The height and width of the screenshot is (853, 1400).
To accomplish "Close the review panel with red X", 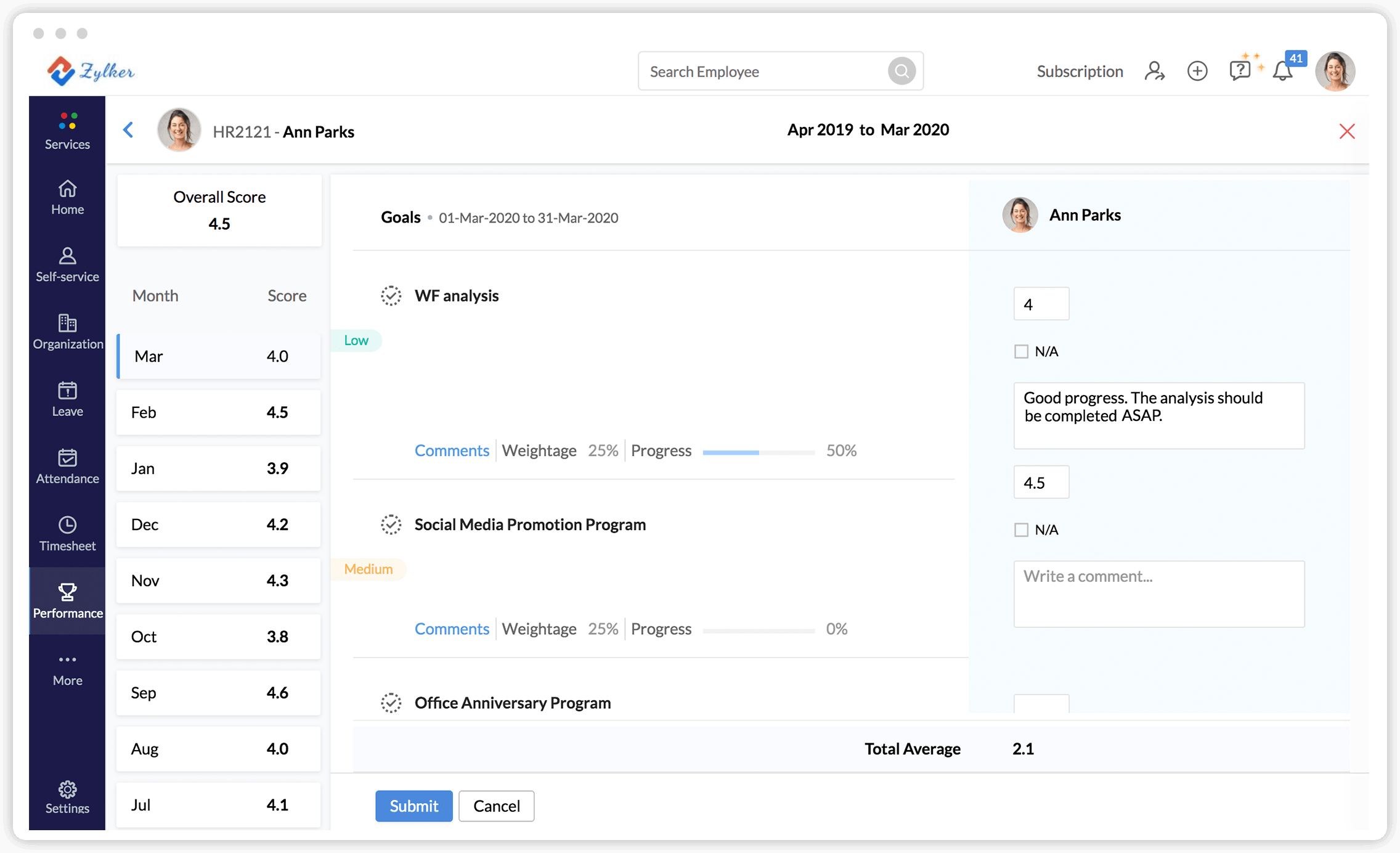I will pyautogui.click(x=1347, y=131).
